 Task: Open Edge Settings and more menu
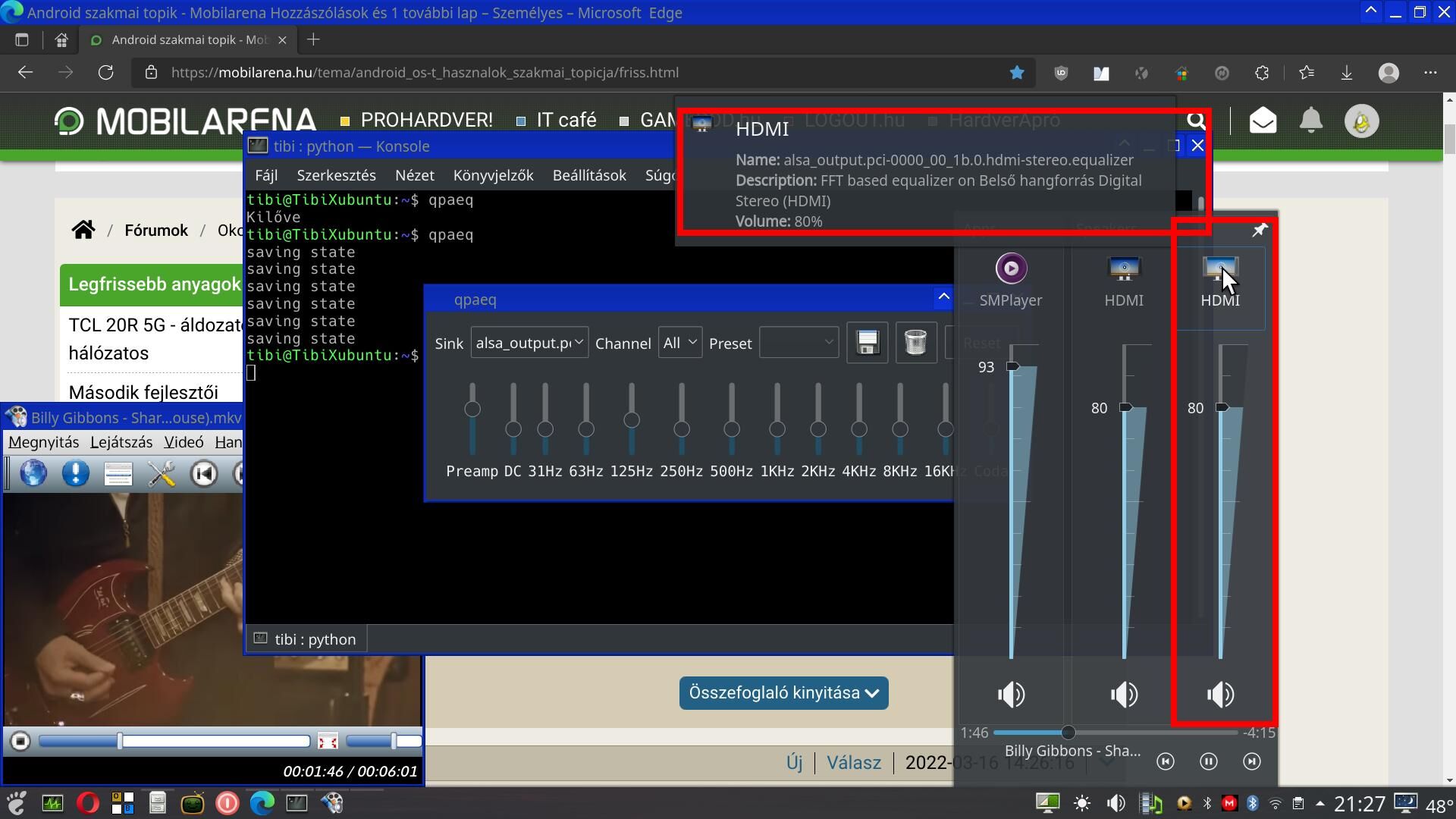pyautogui.click(x=1430, y=73)
